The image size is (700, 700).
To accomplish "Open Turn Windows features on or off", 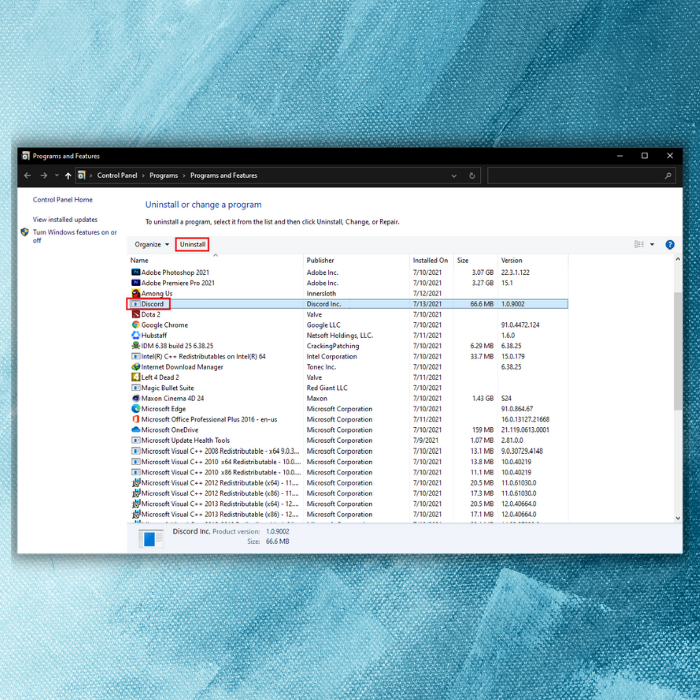I will click(x=75, y=236).
